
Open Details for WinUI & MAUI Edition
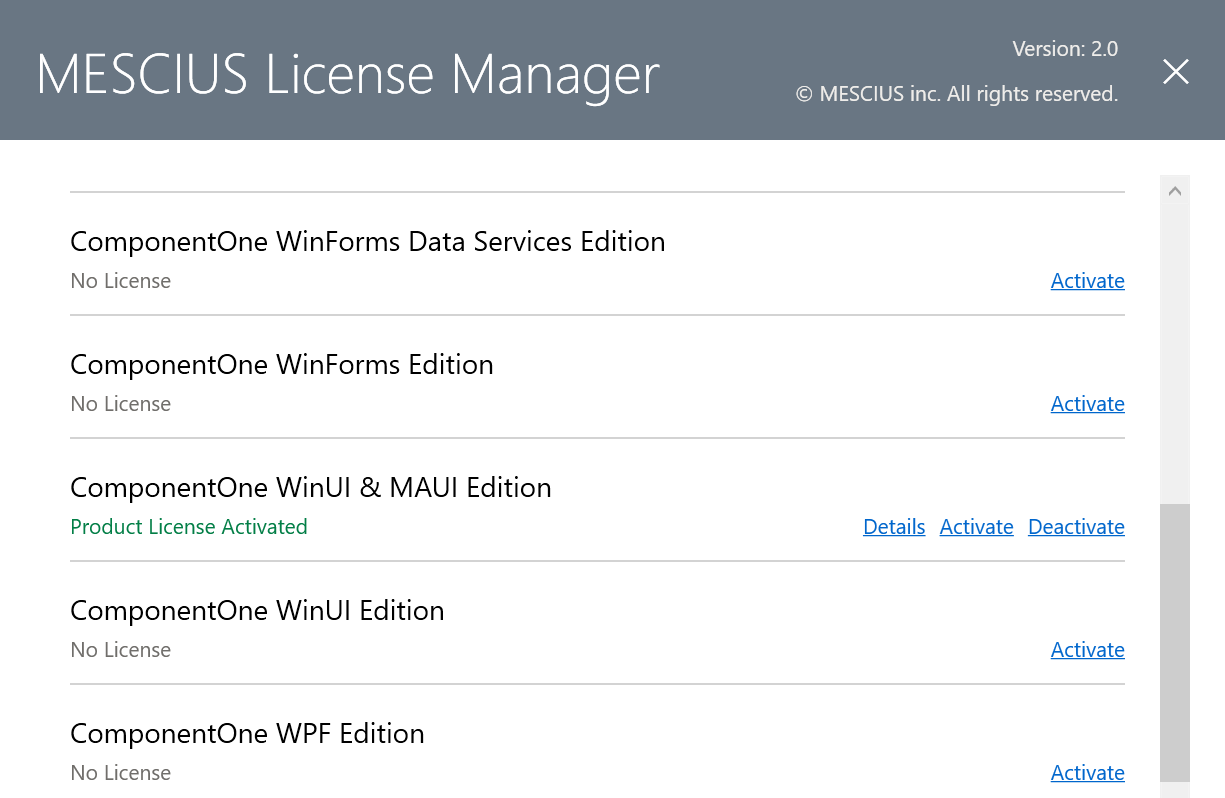tap(894, 527)
